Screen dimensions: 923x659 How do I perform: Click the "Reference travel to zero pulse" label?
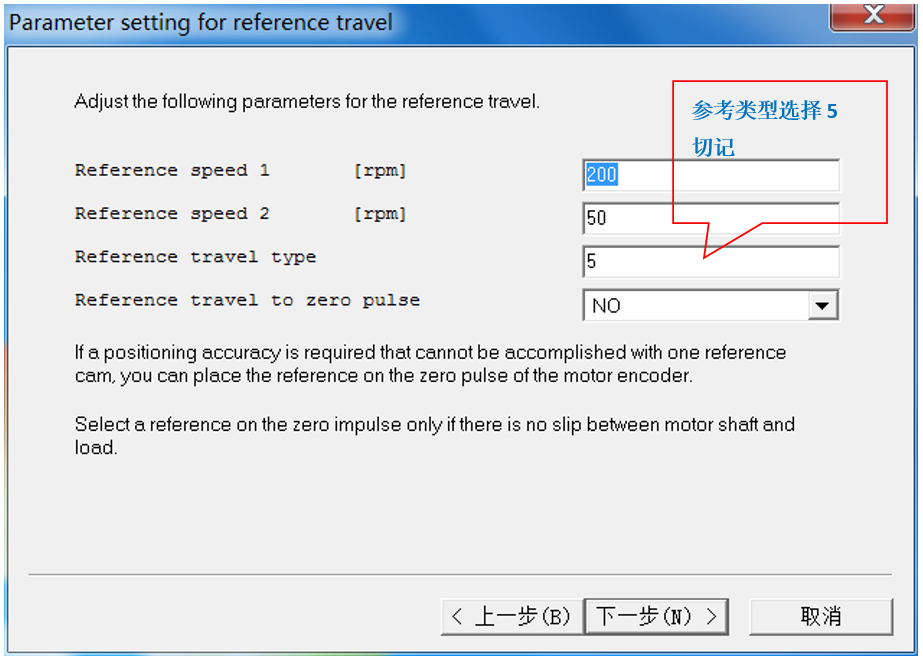click(x=247, y=300)
